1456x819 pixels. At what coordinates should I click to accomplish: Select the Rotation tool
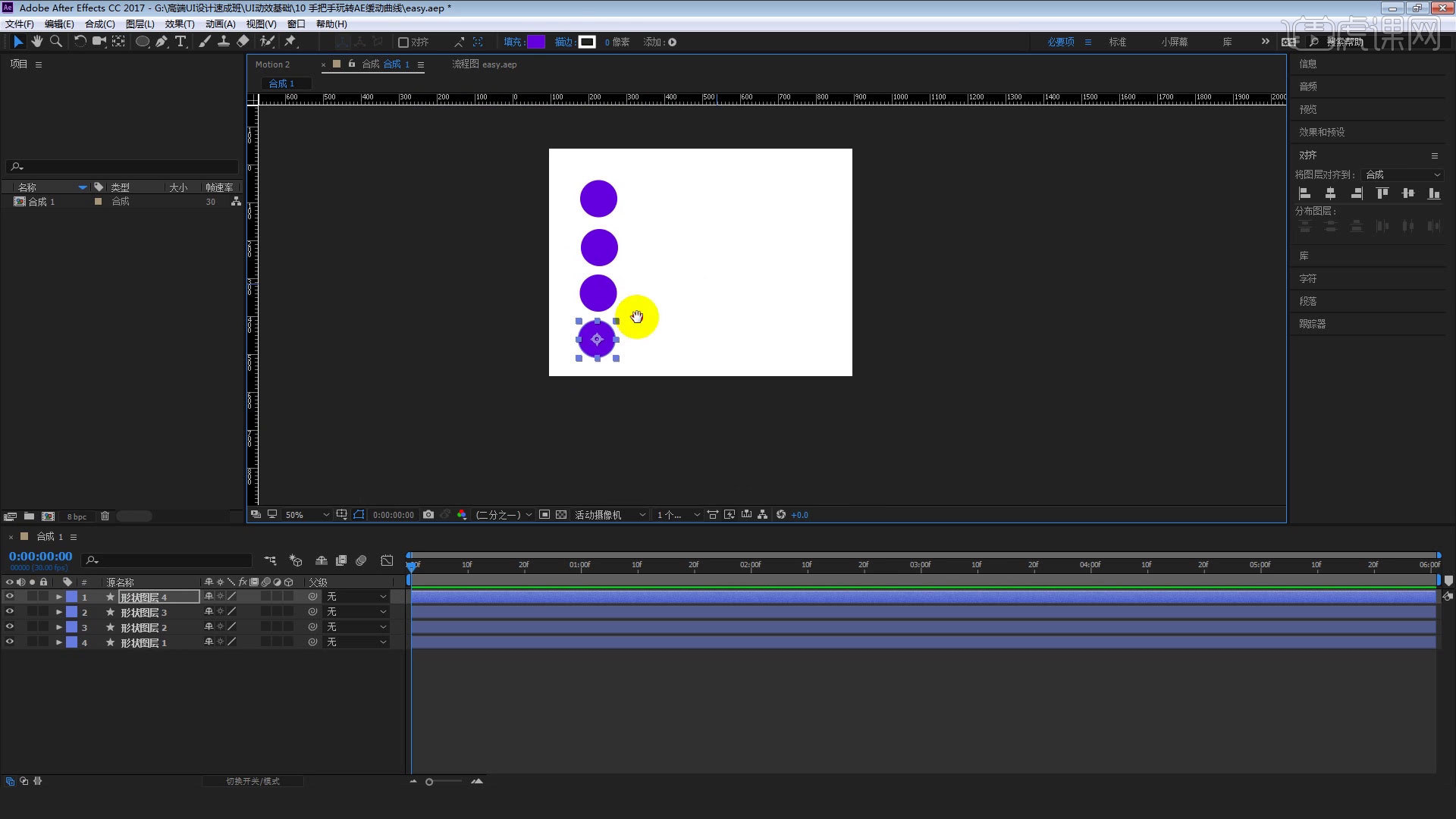click(x=80, y=42)
